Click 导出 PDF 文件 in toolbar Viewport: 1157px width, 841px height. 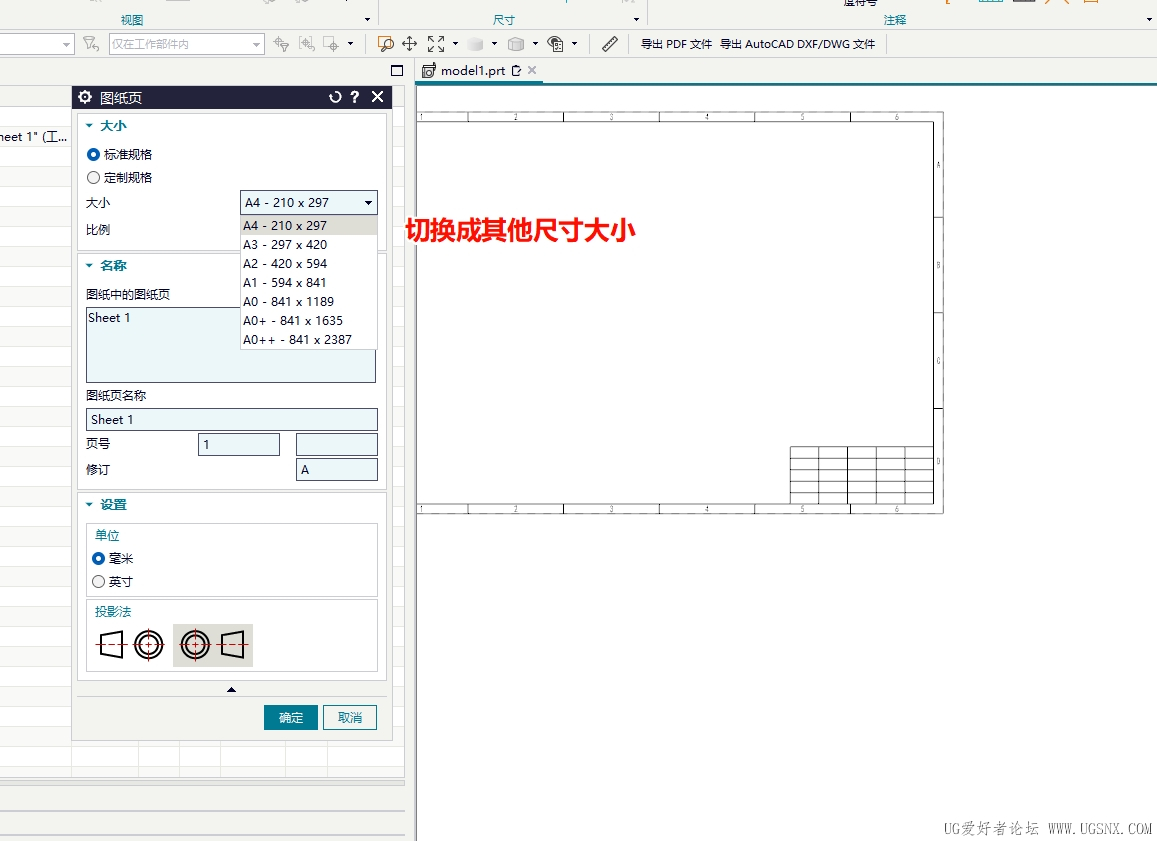pyautogui.click(x=676, y=44)
